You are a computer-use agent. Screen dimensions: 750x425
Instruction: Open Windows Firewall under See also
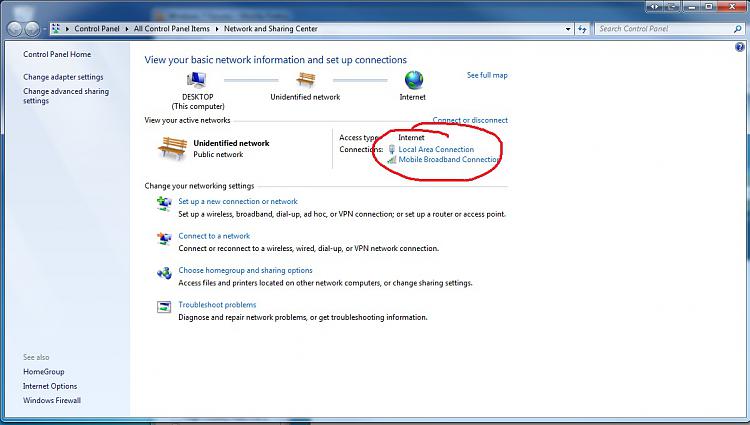pyautogui.click(x=52, y=401)
